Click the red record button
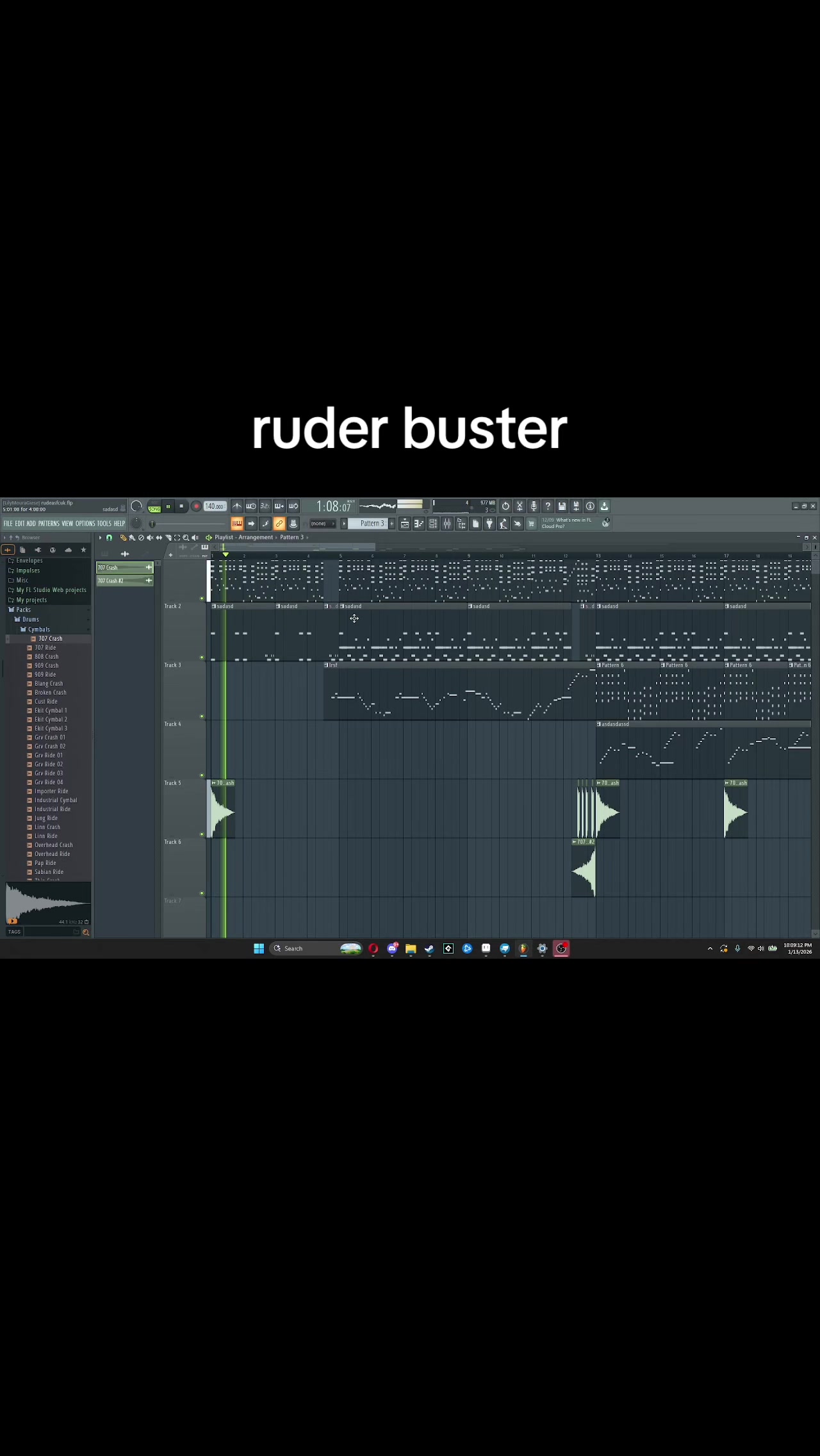This screenshot has height=1456, width=820. [196, 506]
